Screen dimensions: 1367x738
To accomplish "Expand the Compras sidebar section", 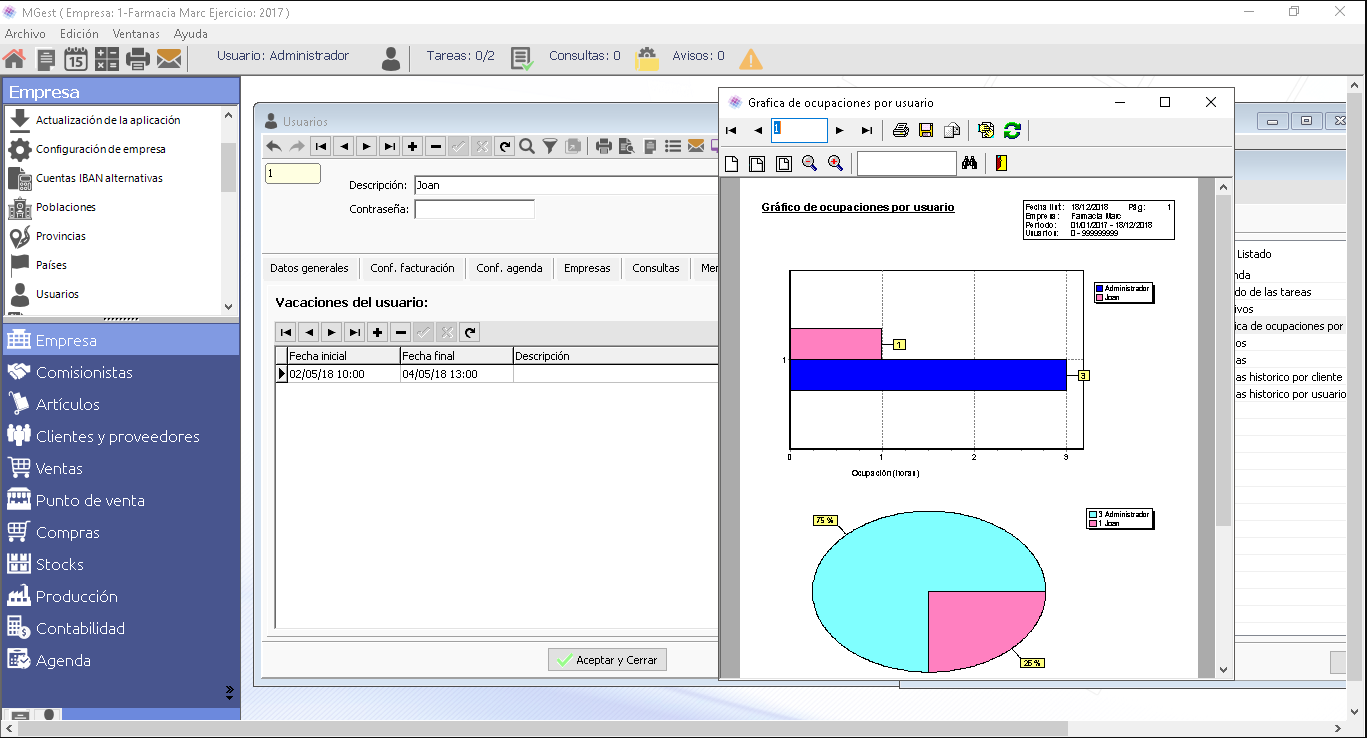I will pyautogui.click(x=120, y=532).
